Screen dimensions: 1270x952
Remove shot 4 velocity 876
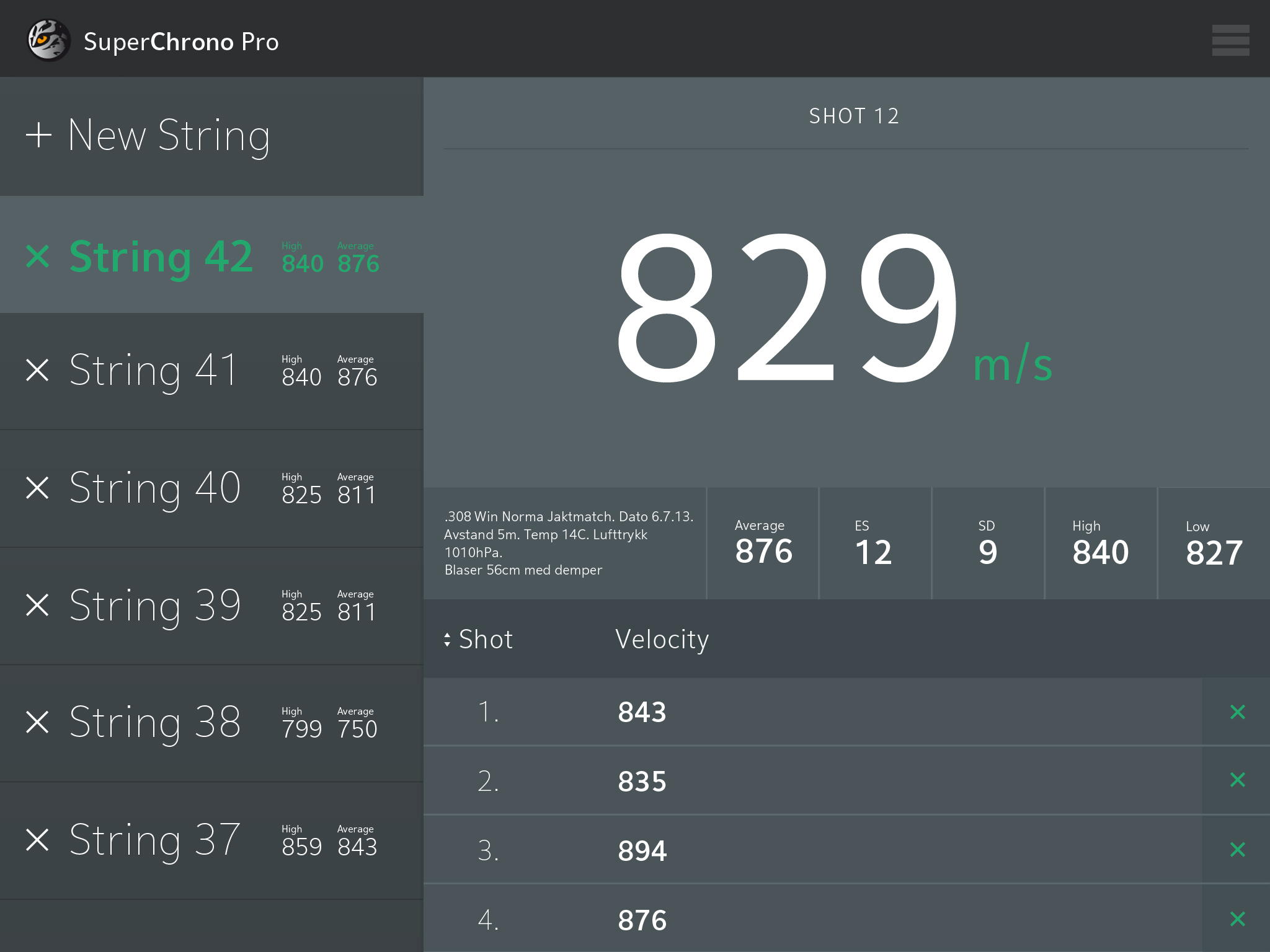tap(1237, 919)
